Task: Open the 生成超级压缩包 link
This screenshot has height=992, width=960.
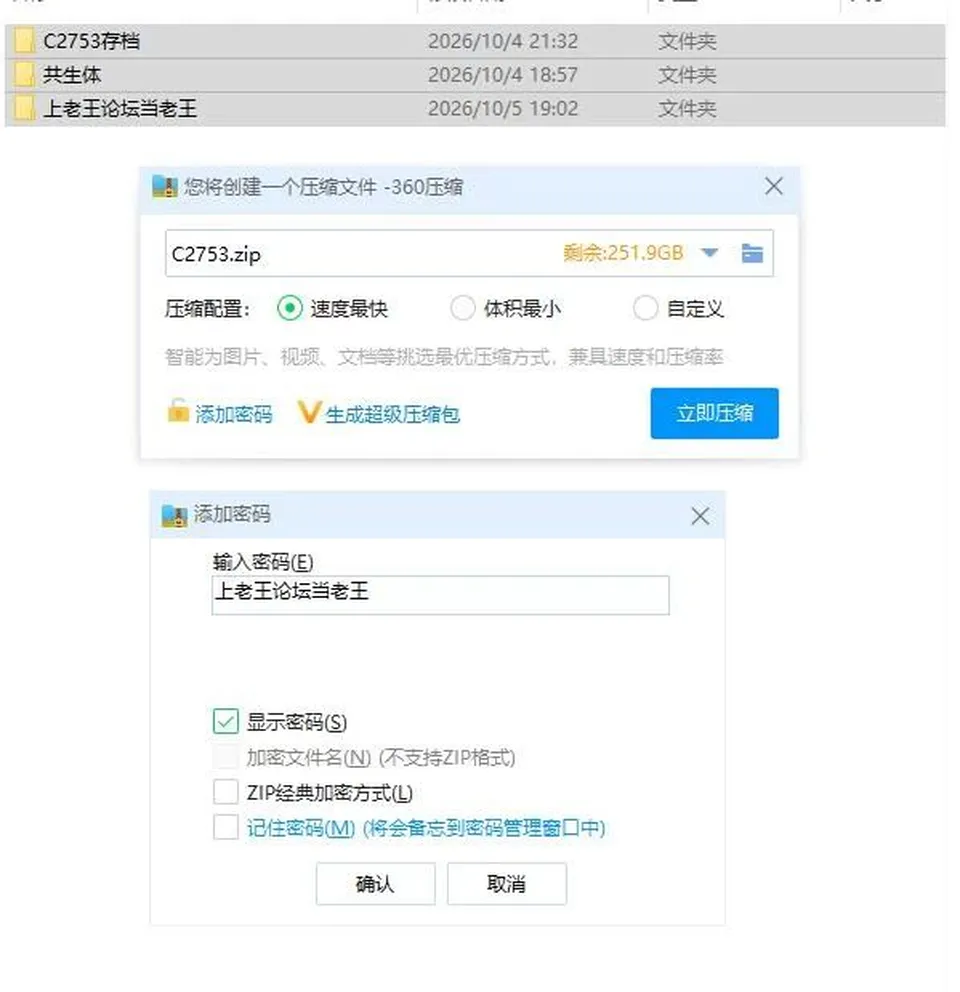Action: 392,414
